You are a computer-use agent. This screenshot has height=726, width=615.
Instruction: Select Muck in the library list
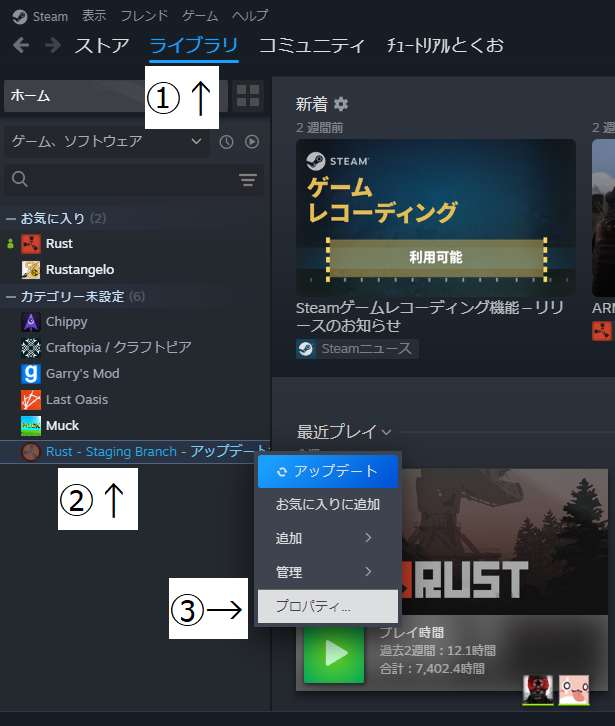(63, 426)
